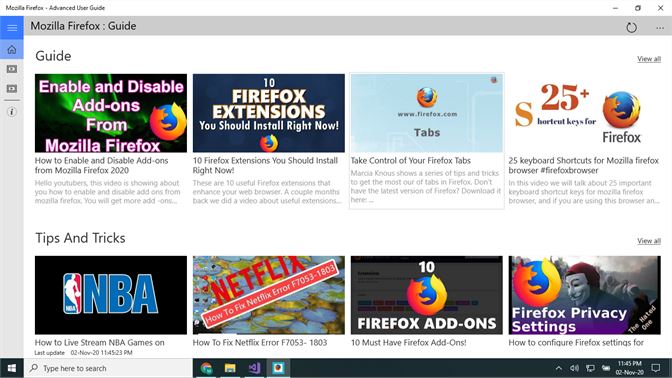The height and width of the screenshot is (378, 672).
Task: Open the first video section sidebar icon
Action: (x=12, y=69)
